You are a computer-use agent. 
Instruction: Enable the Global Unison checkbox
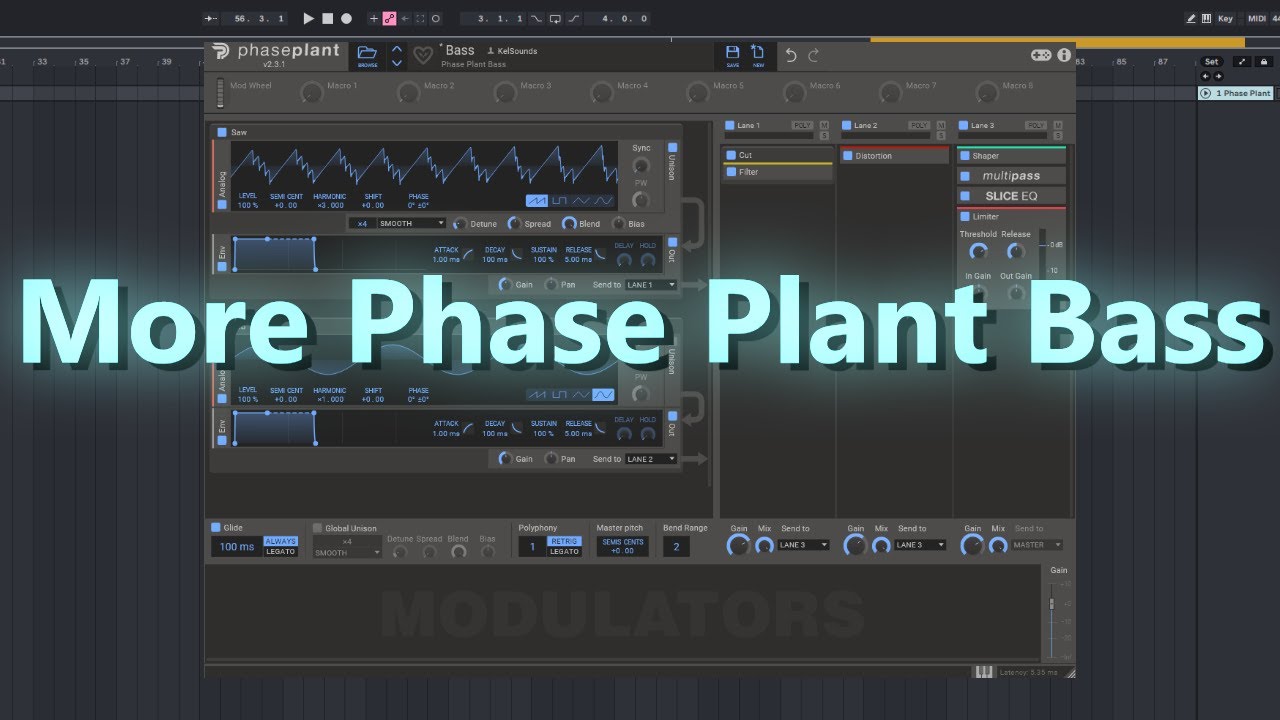click(x=318, y=528)
